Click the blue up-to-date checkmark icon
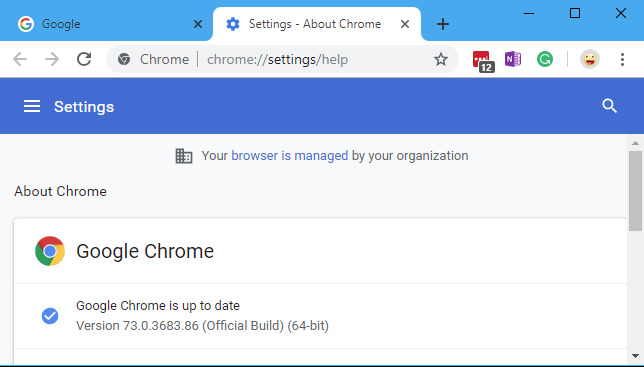This screenshot has width=644, height=367. coord(50,316)
